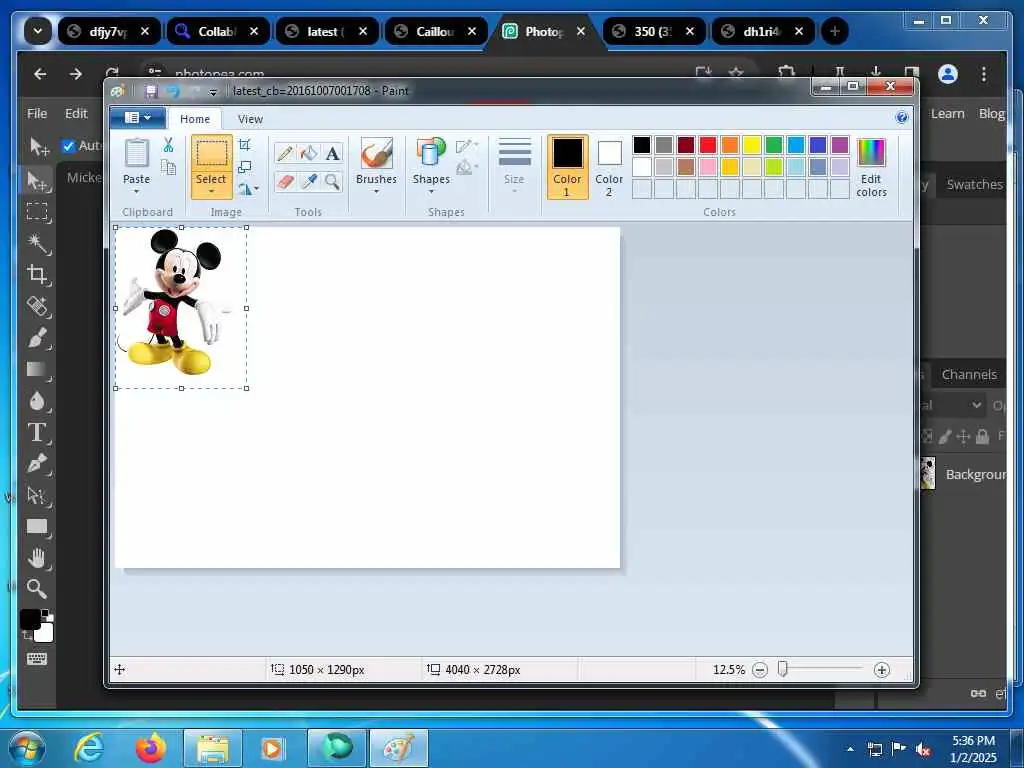Viewport: 1024px width, 768px height.
Task: Select the Magic Wand tool in Photopea
Action: 37,244
